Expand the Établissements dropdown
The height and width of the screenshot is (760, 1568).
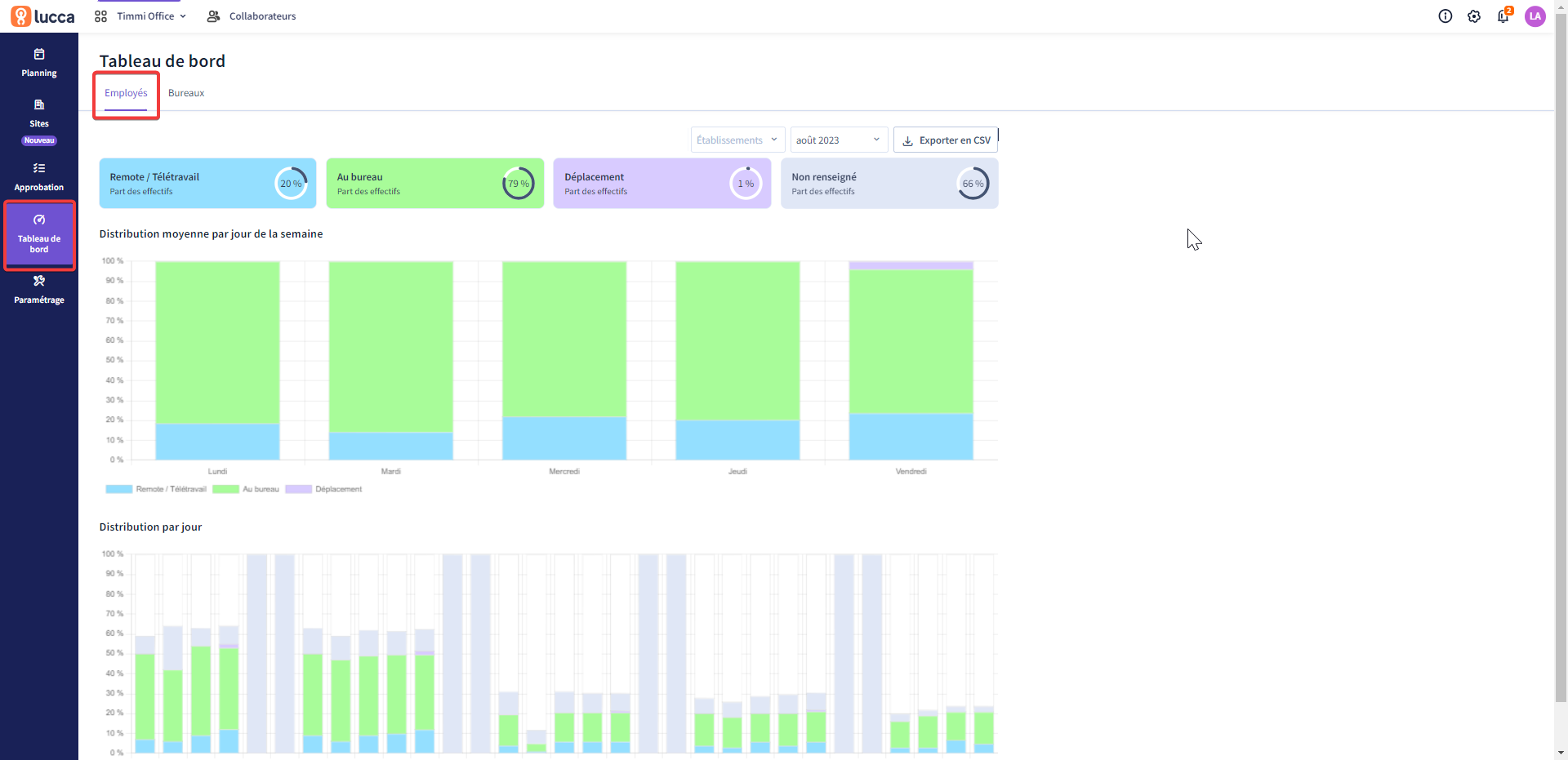click(x=738, y=140)
